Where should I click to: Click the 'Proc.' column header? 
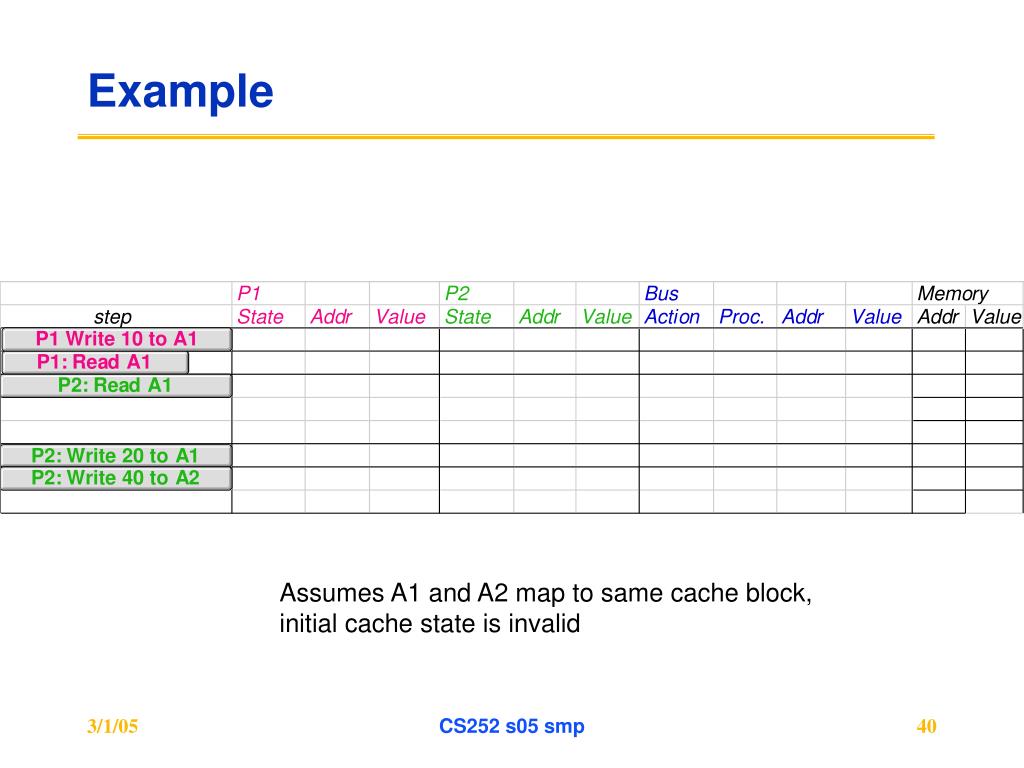tap(741, 317)
